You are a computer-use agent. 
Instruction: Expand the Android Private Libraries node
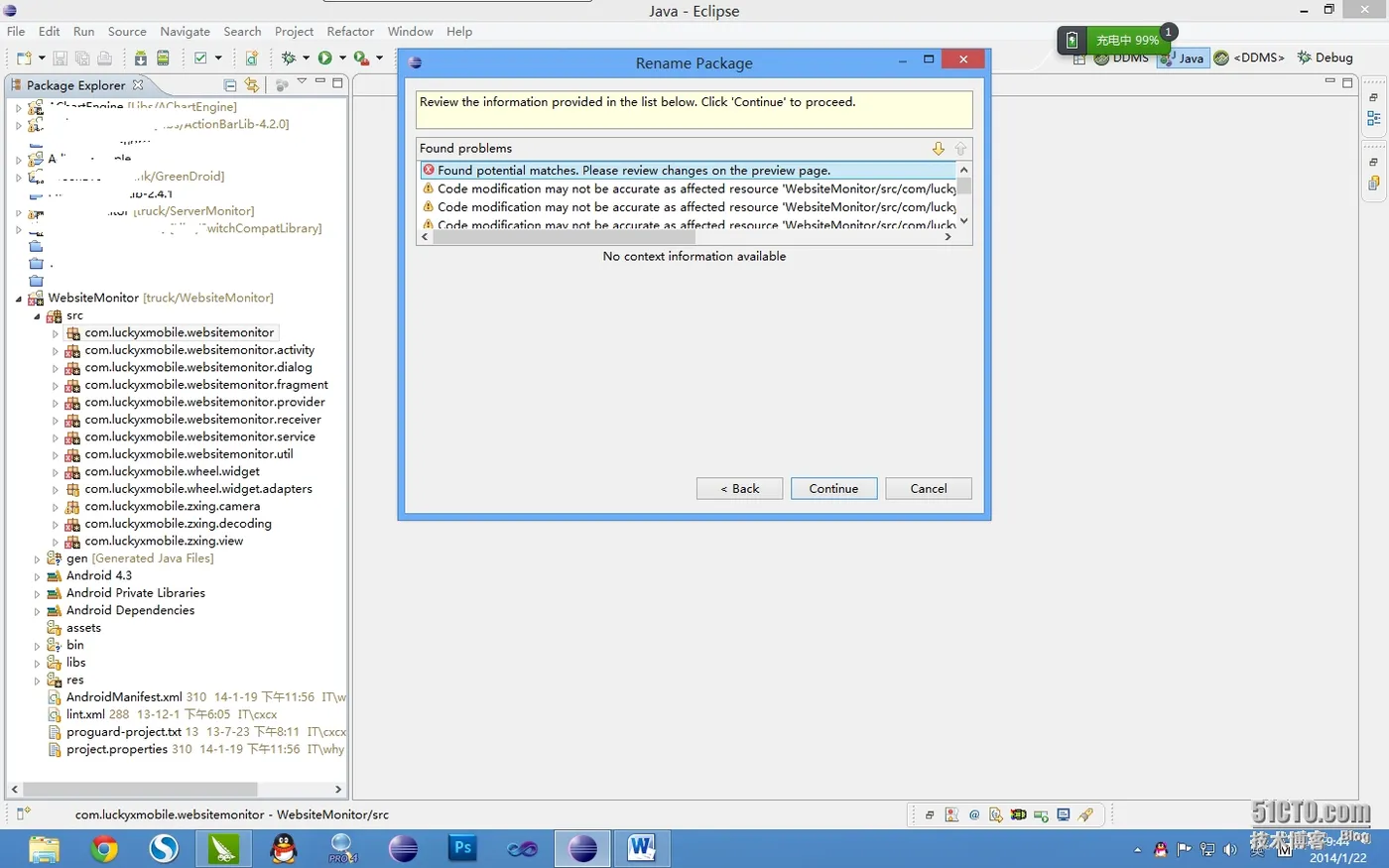tap(38, 594)
